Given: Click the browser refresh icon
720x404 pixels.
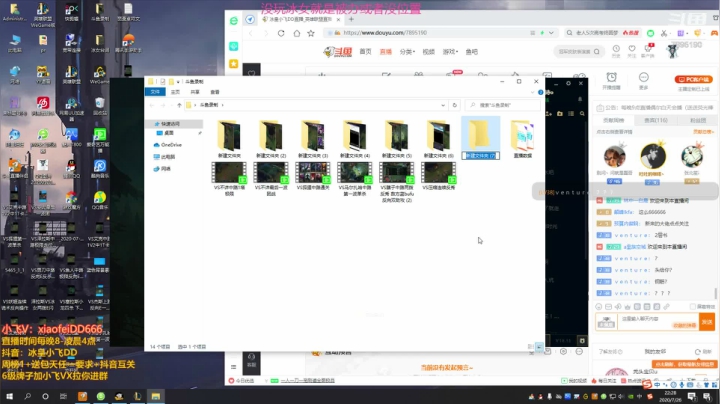Looking at the screenshot, I should [x=281, y=33].
